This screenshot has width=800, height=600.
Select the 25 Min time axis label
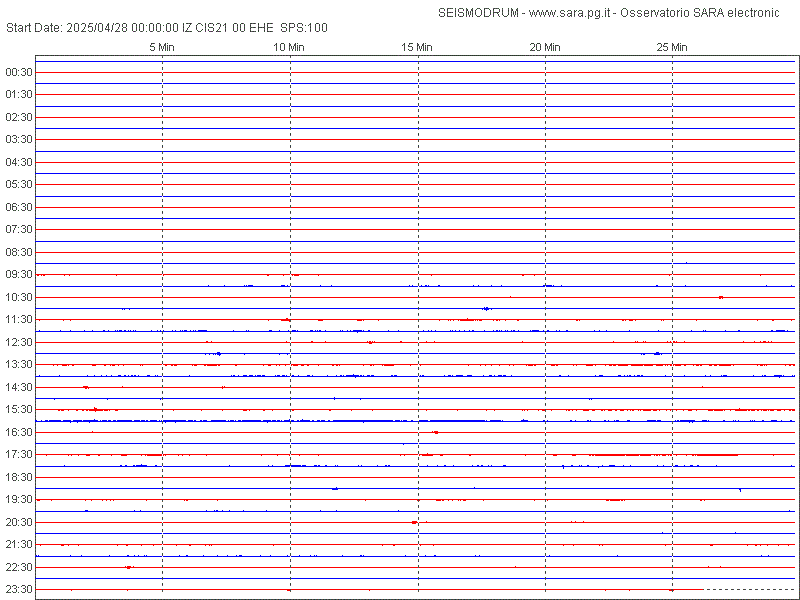pyautogui.click(x=672, y=47)
